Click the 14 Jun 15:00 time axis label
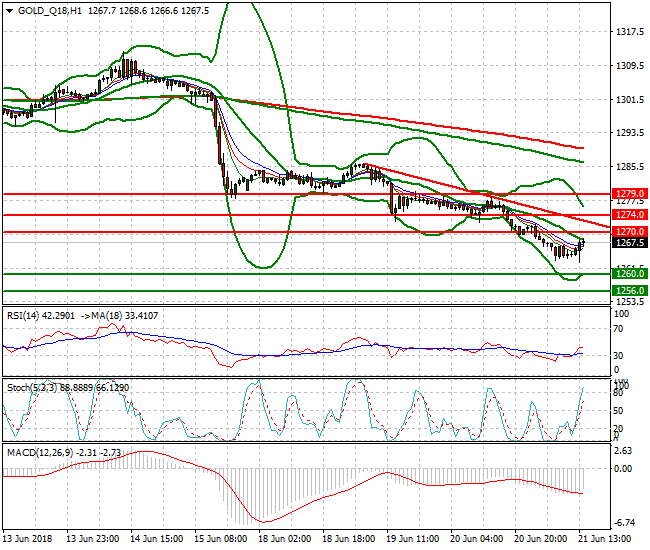This screenshot has height=550, width=650. [157, 539]
